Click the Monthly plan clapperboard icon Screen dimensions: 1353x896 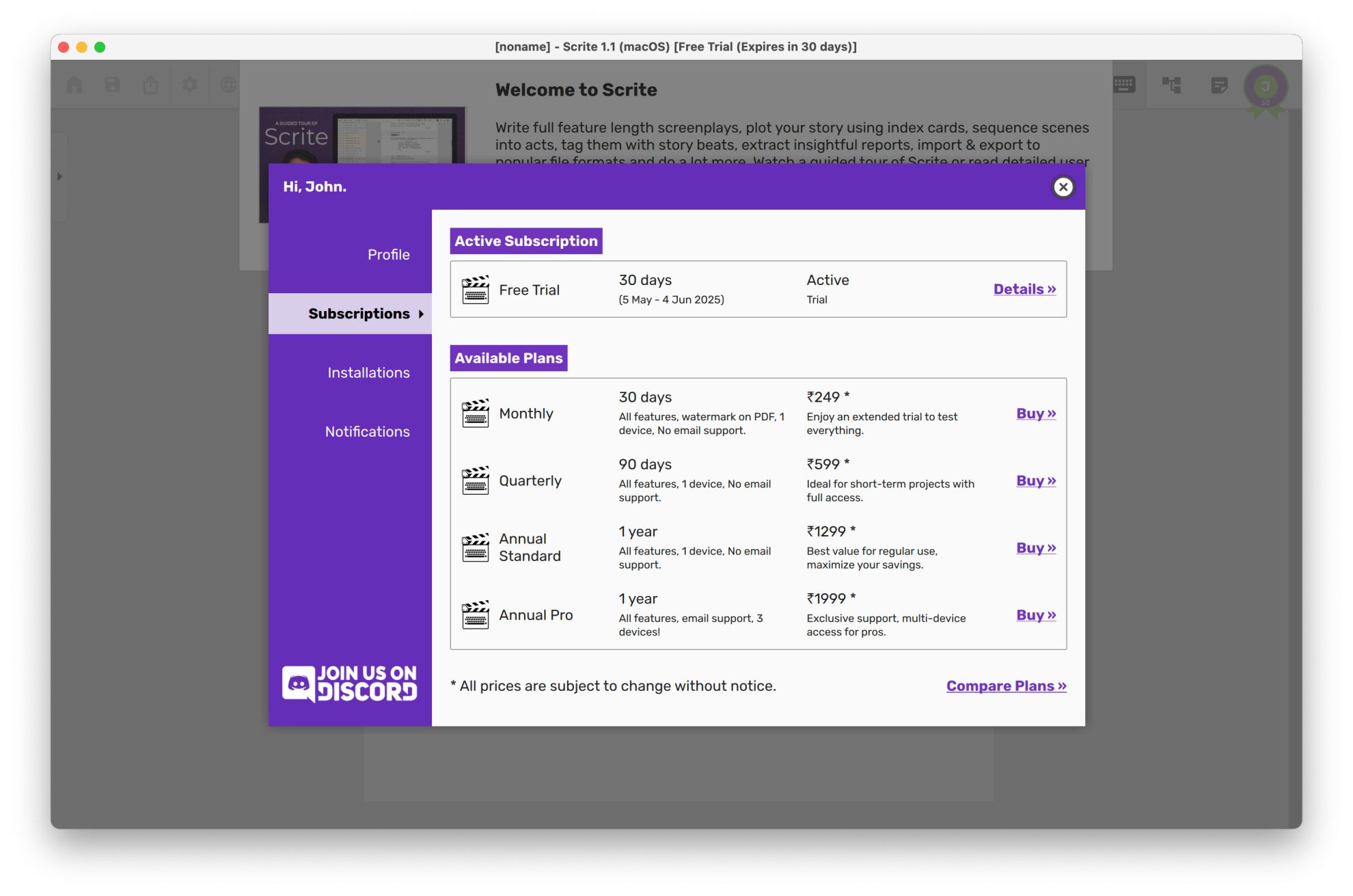point(475,413)
